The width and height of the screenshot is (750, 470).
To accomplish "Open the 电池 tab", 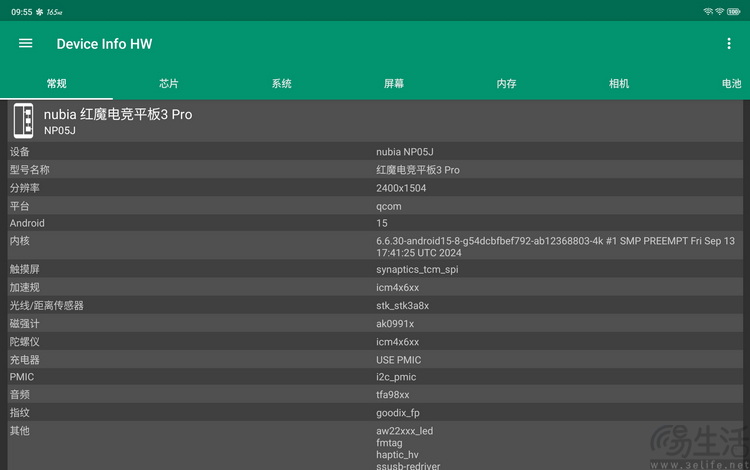I will tap(731, 84).
